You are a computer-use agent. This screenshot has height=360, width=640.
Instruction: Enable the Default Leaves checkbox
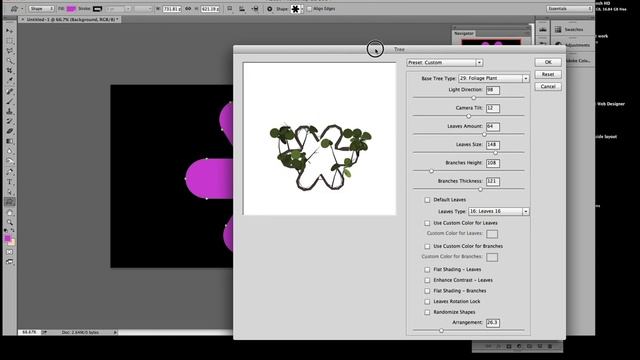(x=427, y=200)
